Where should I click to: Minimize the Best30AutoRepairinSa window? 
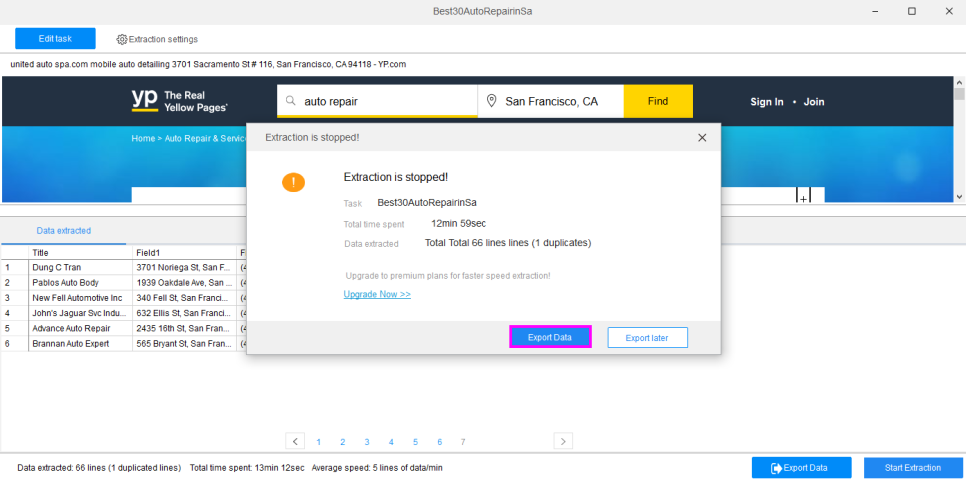point(875,11)
